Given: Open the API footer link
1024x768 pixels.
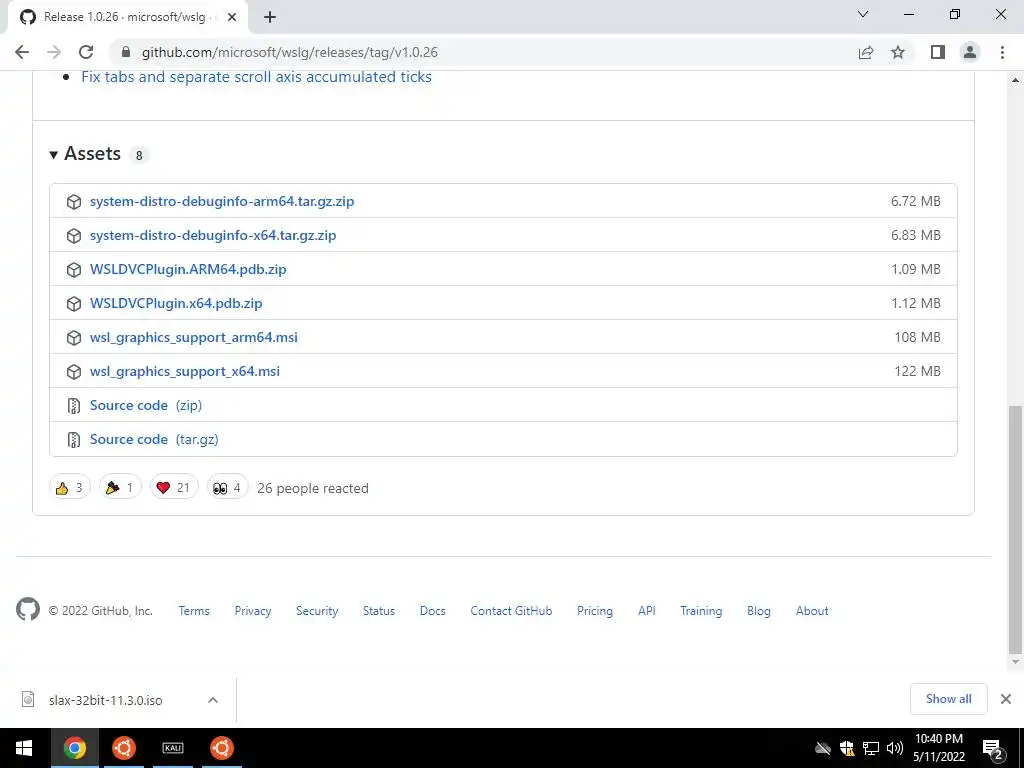Looking at the screenshot, I should point(647,611).
